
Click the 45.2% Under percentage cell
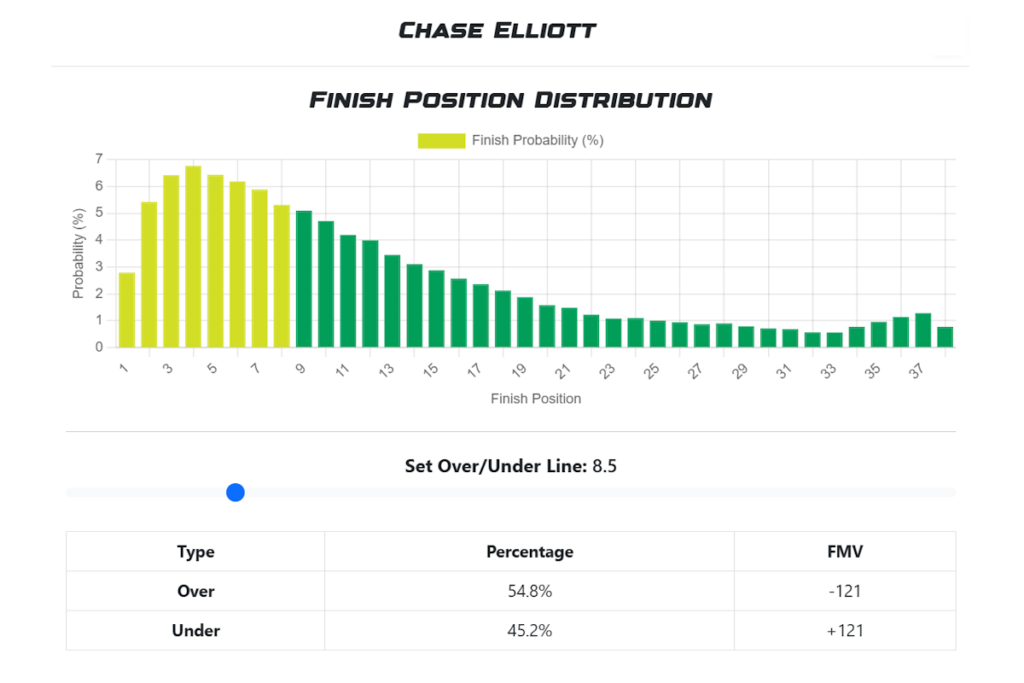(x=530, y=631)
